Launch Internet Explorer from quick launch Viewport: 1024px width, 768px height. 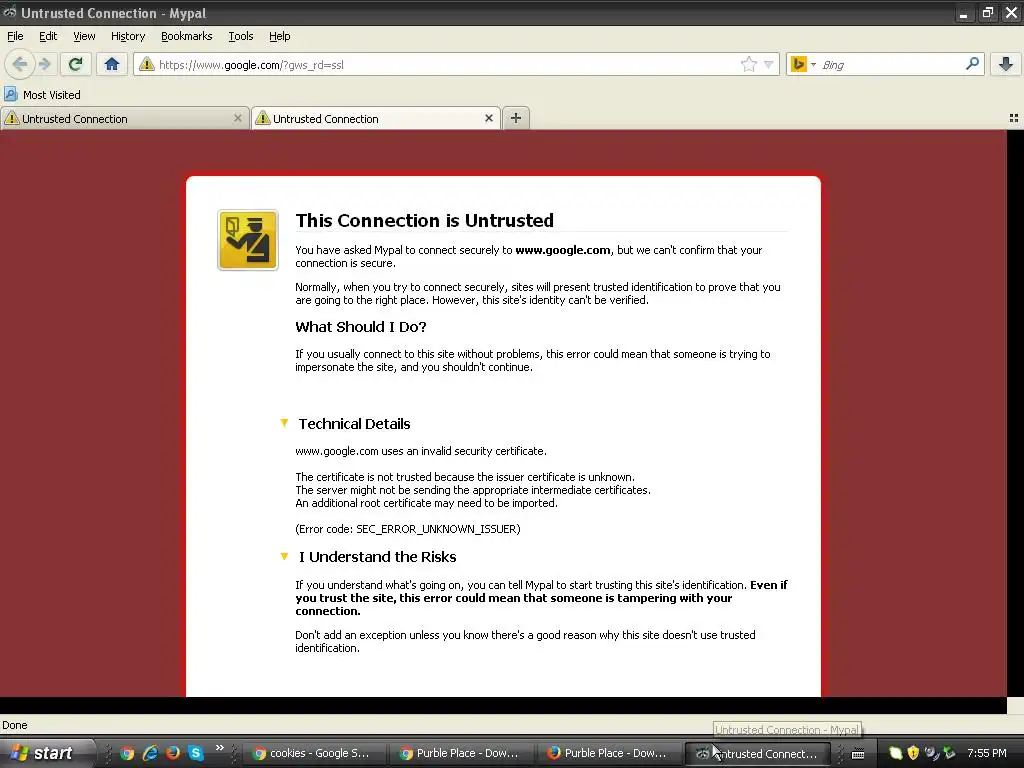click(x=150, y=753)
